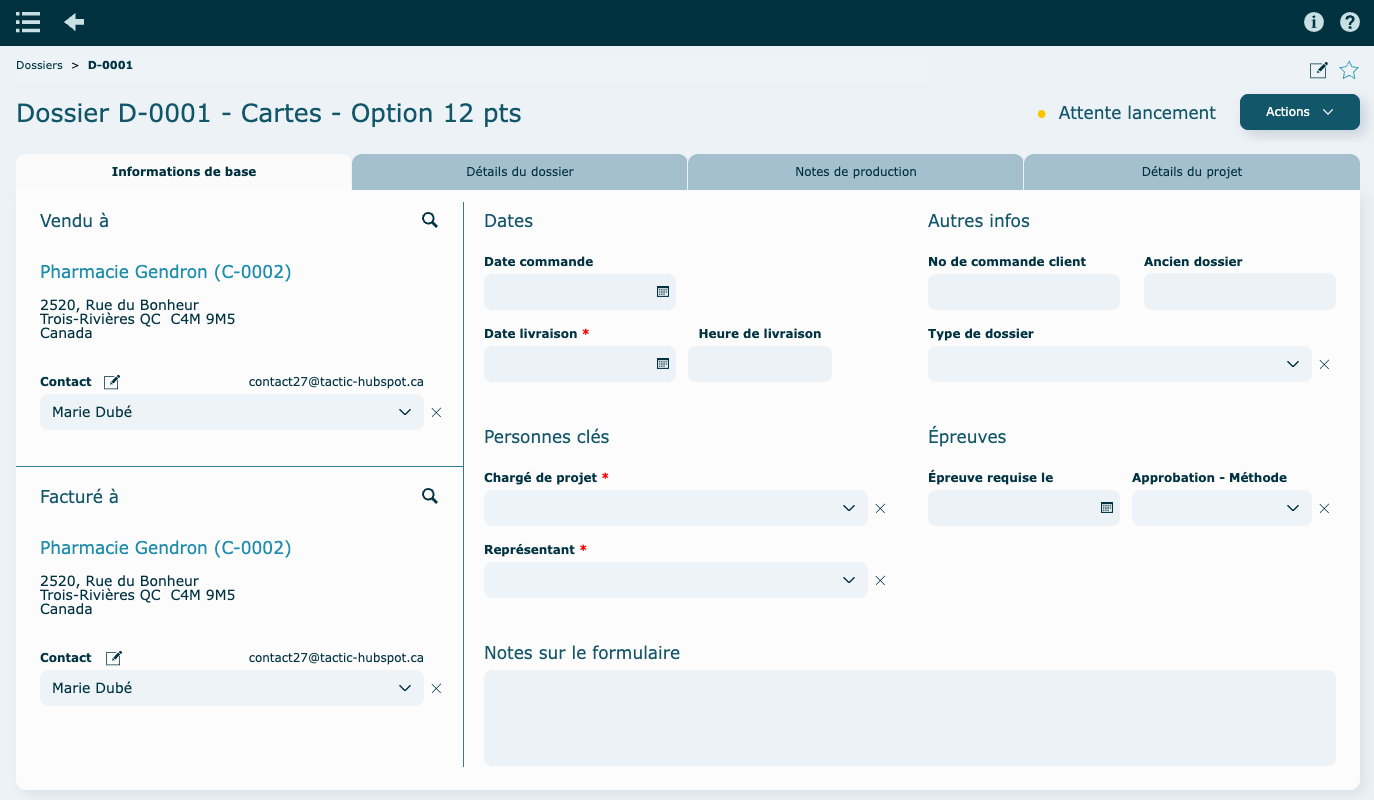Open Pharmacie Gendron link under Vendu à

click(x=165, y=272)
